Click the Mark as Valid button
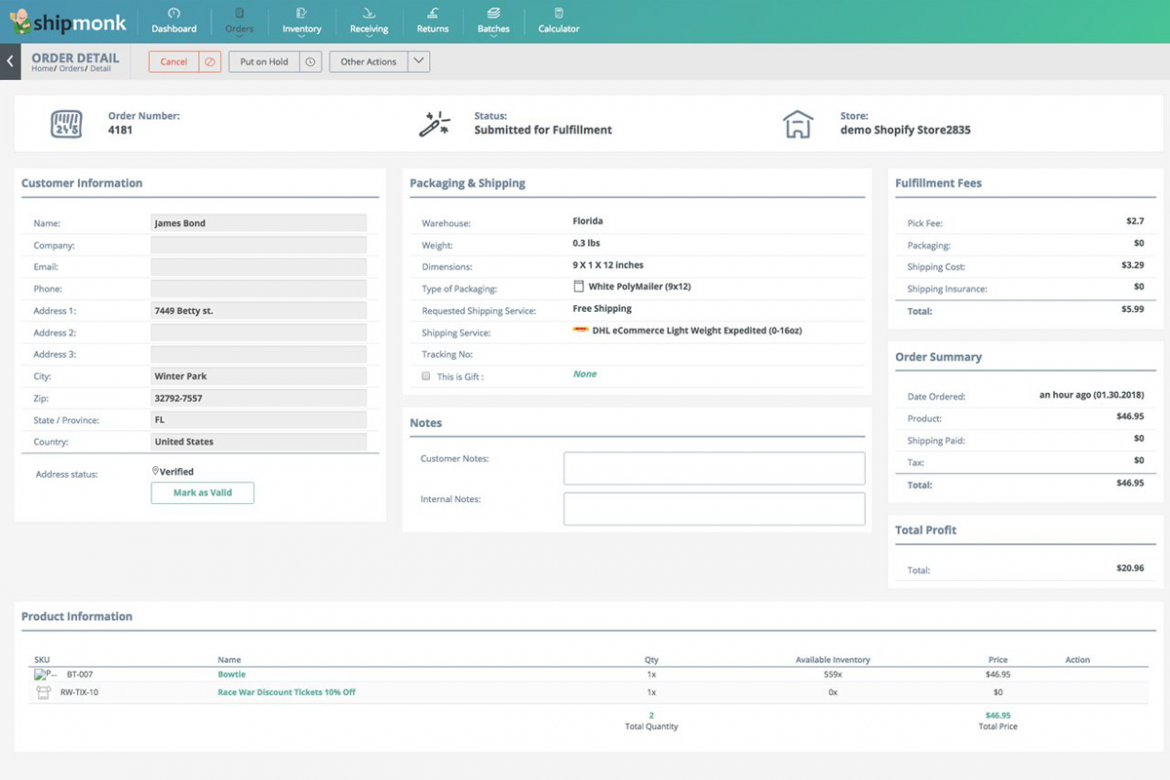Image resolution: width=1170 pixels, height=780 pixels. tap(202, 492)
